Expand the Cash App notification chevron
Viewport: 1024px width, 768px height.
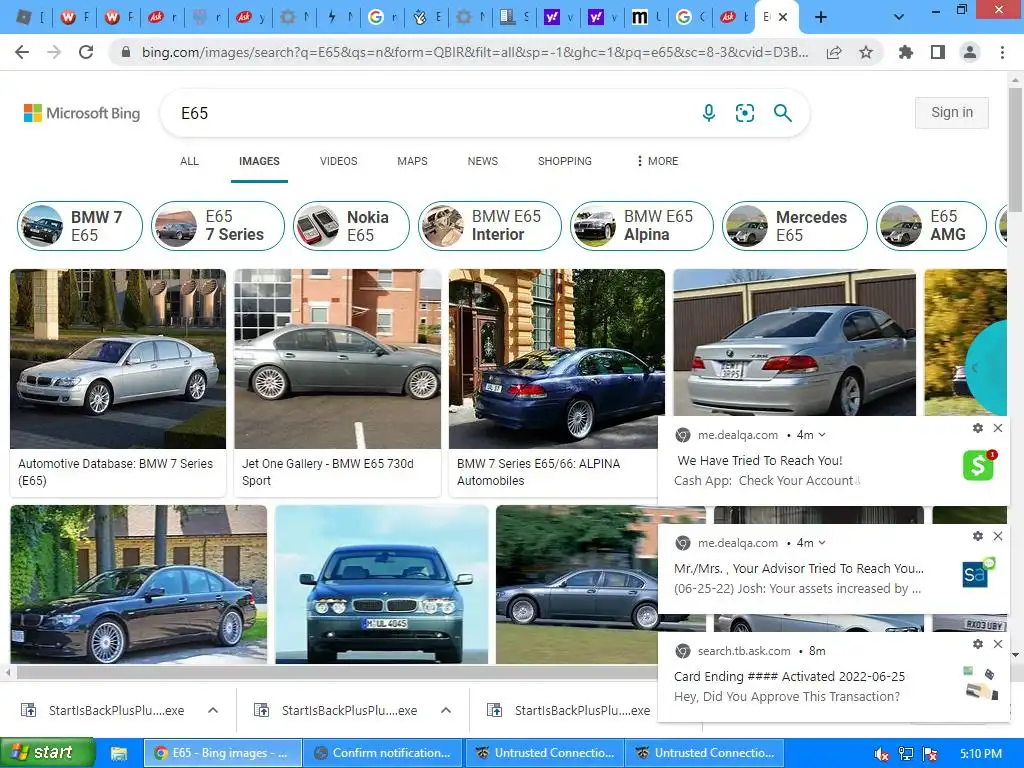coord(822,435)
